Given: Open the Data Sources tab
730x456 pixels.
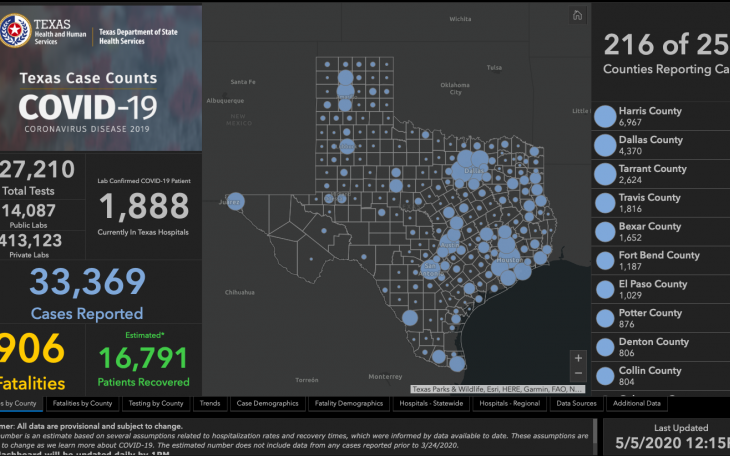Looking at the screenshot, I should [576, 404].
